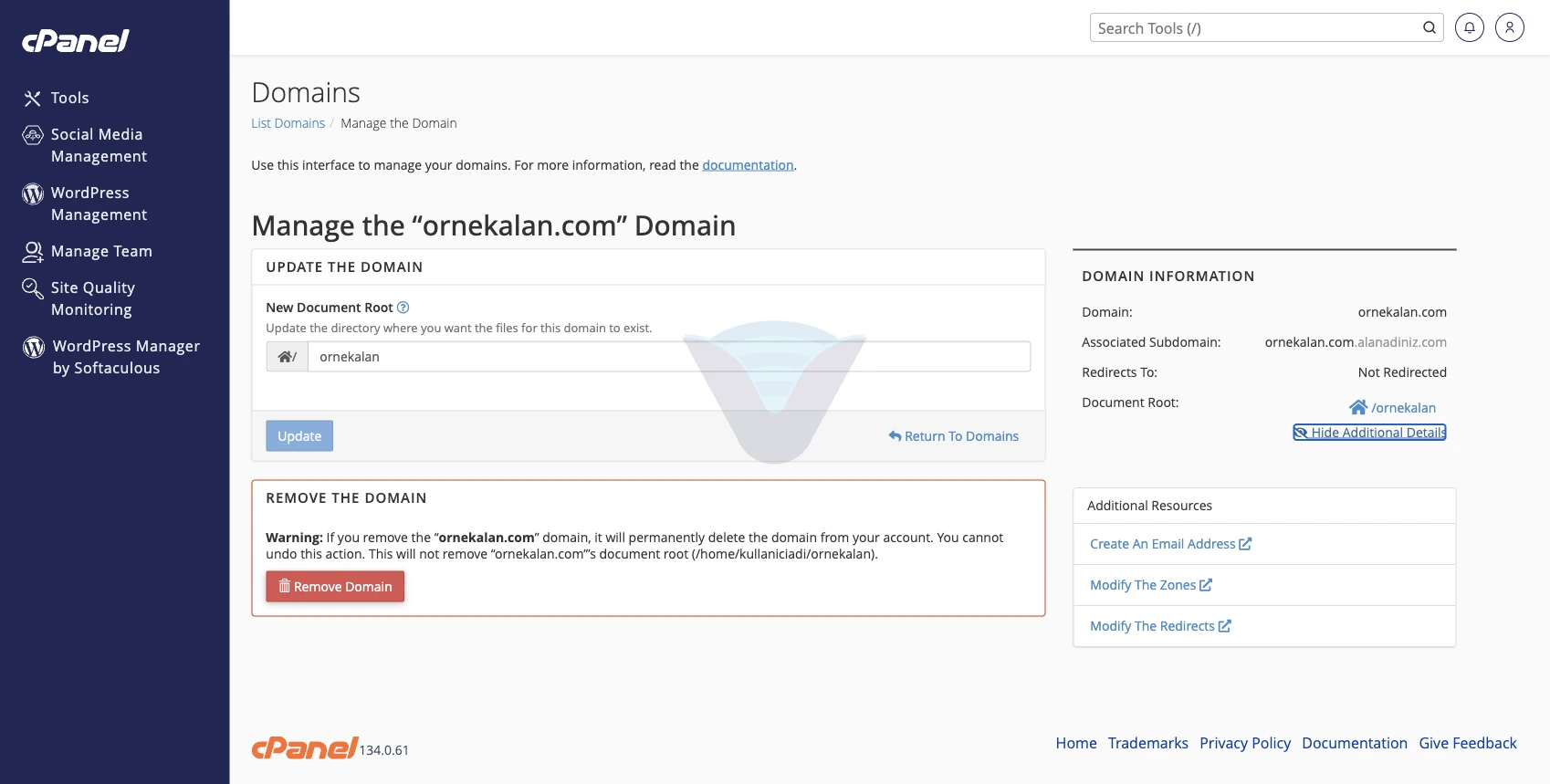Open Create An Email Address link
The width and height of the screenshot is (1550, 784).
[1163, 544]
